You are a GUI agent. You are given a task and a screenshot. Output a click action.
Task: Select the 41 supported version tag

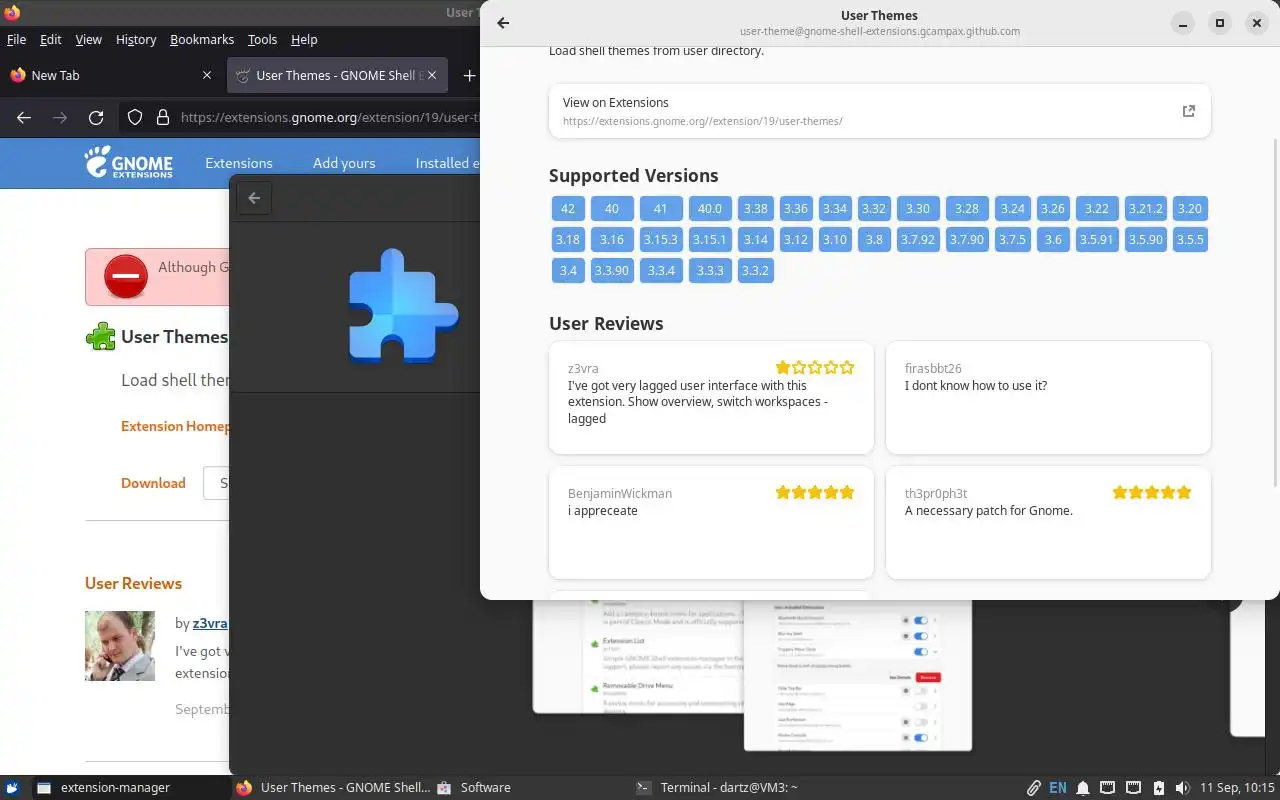pyautogui.click(x=660, y=209)
